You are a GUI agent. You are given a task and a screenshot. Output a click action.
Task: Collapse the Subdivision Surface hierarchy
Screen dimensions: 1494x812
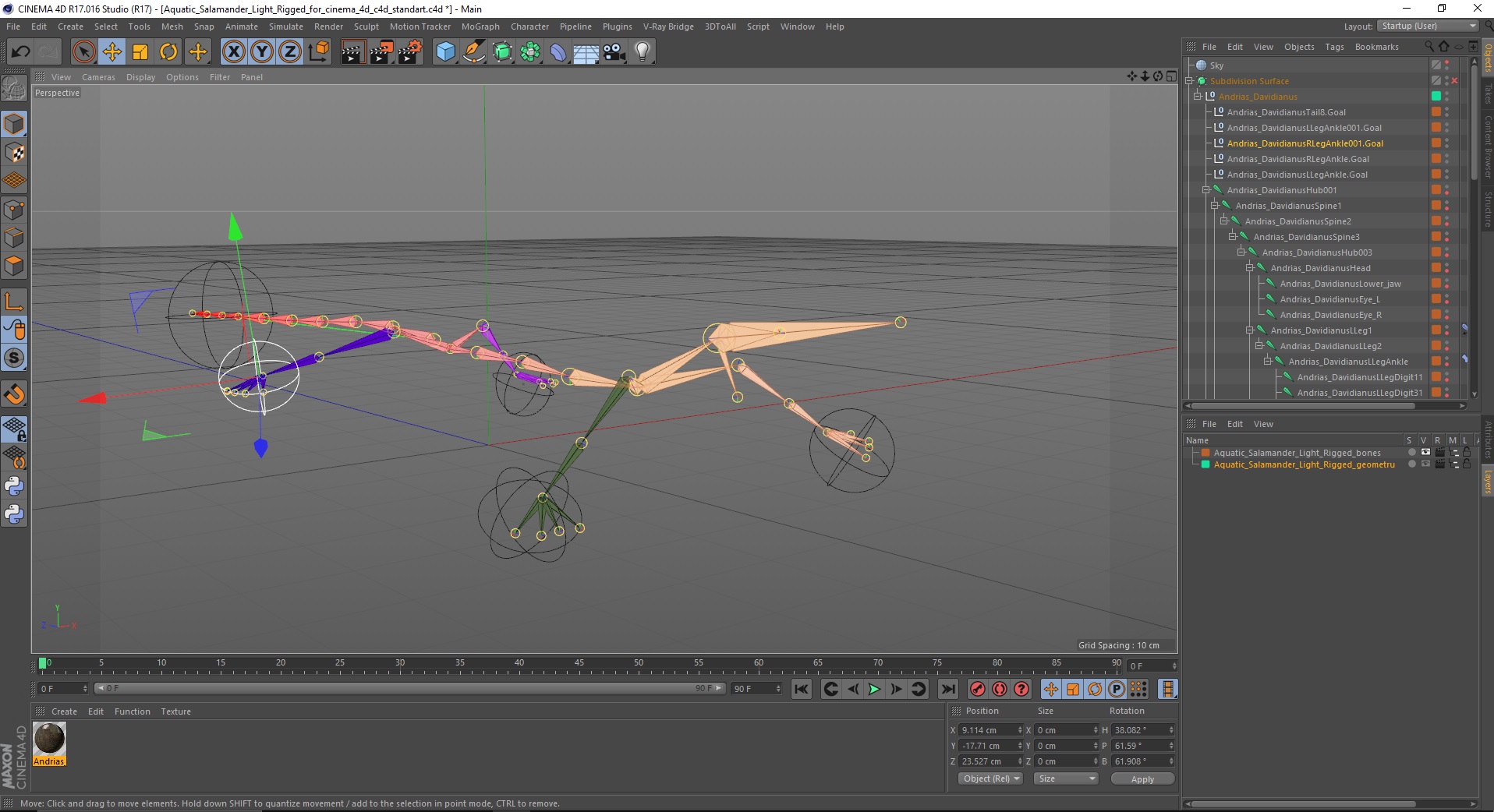click(x=1189, y=81)
